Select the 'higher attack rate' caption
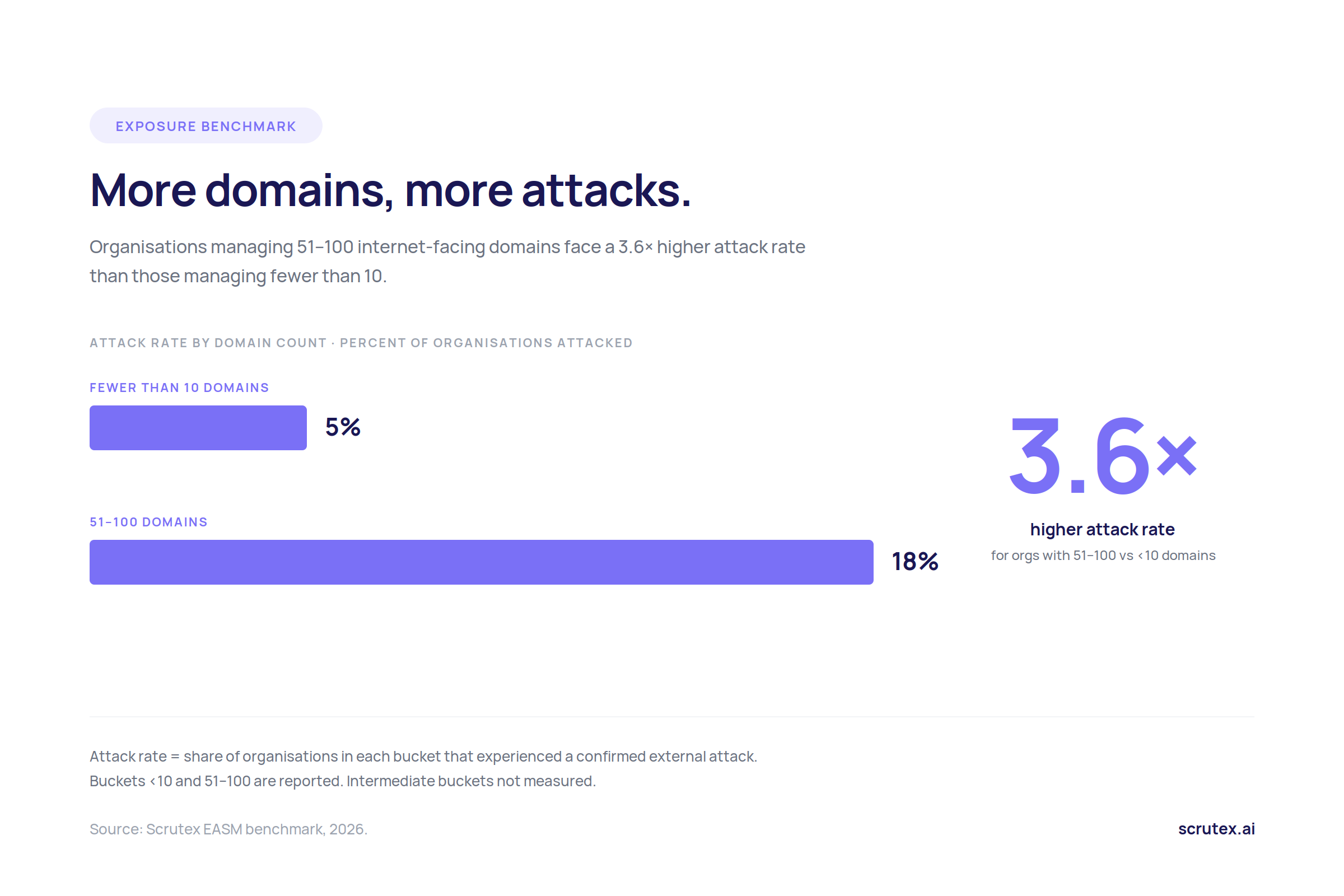The height and width of the screenshot is (896, 1344). (x=1102, y=530)
